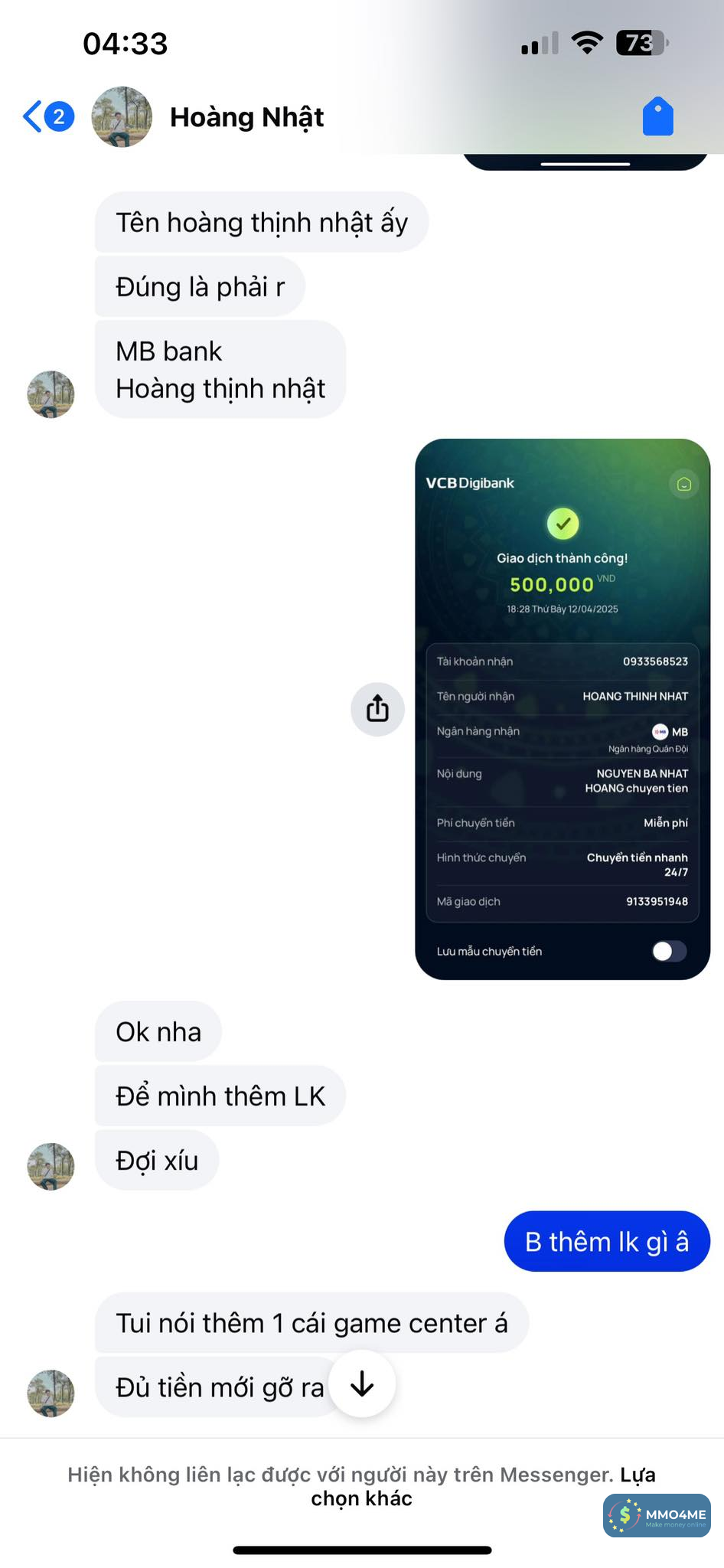Toggle the Lưu mẫu chuyển tiền switch

tap(670, 951)
